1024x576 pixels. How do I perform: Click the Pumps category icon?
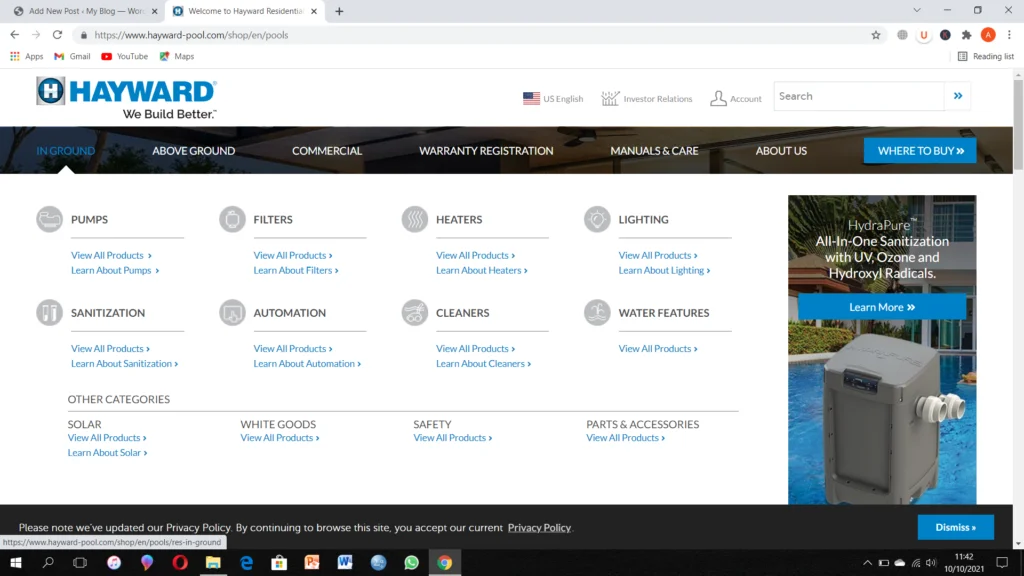point(49,219)
